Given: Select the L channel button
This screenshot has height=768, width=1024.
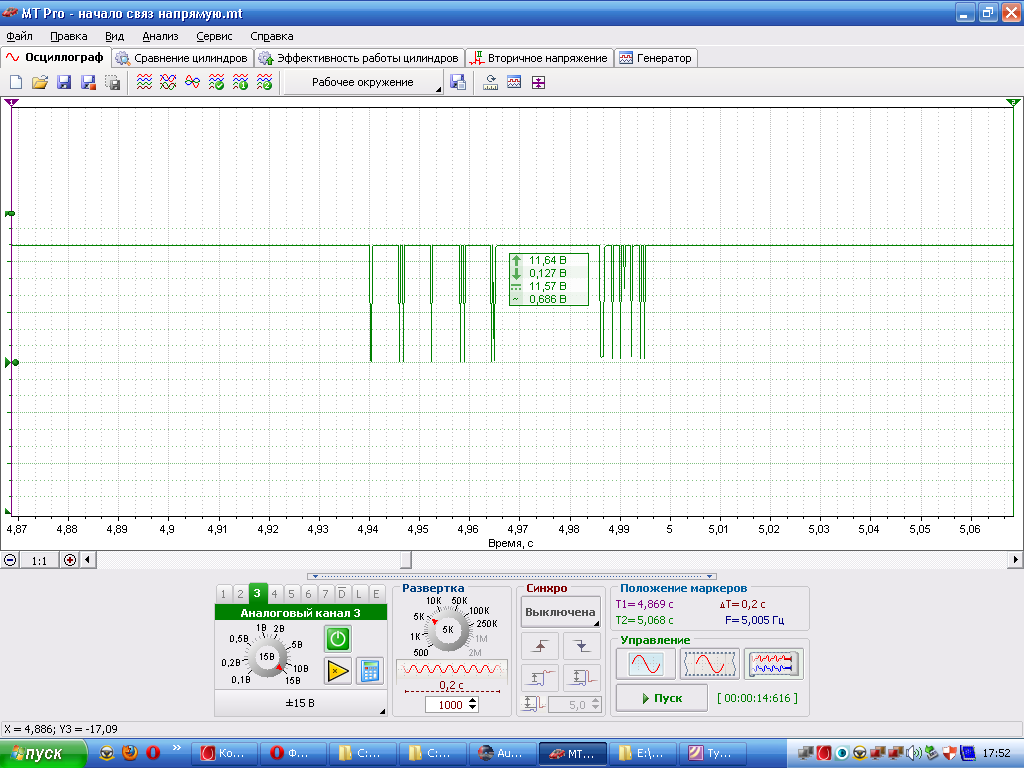Looking at the screenshot, I should (359, 594).
